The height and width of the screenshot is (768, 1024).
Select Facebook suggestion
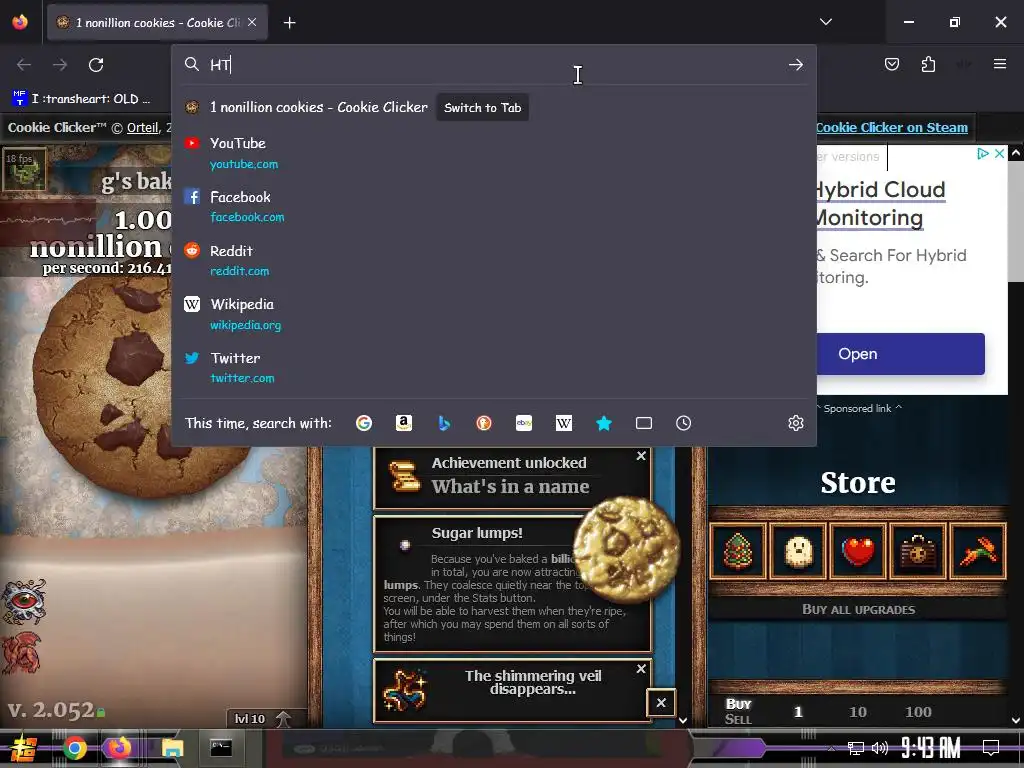tap(494, 206)
